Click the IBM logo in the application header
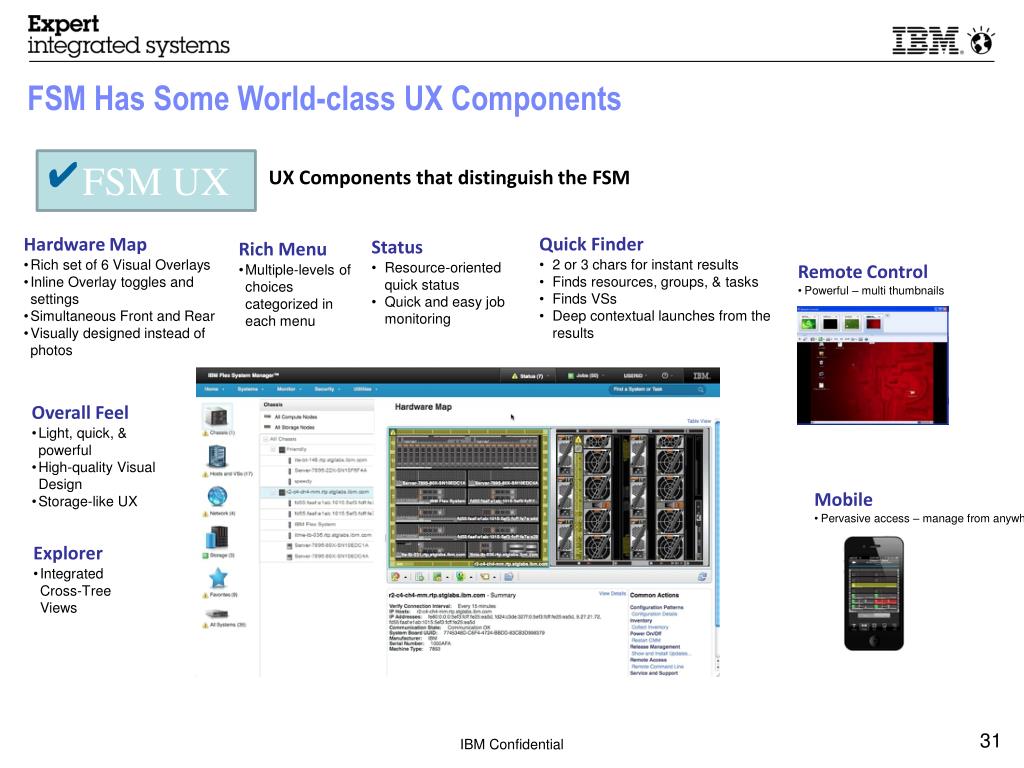Screen dimensions: 1024x768 pyautogui.click(x=701, y=376)
